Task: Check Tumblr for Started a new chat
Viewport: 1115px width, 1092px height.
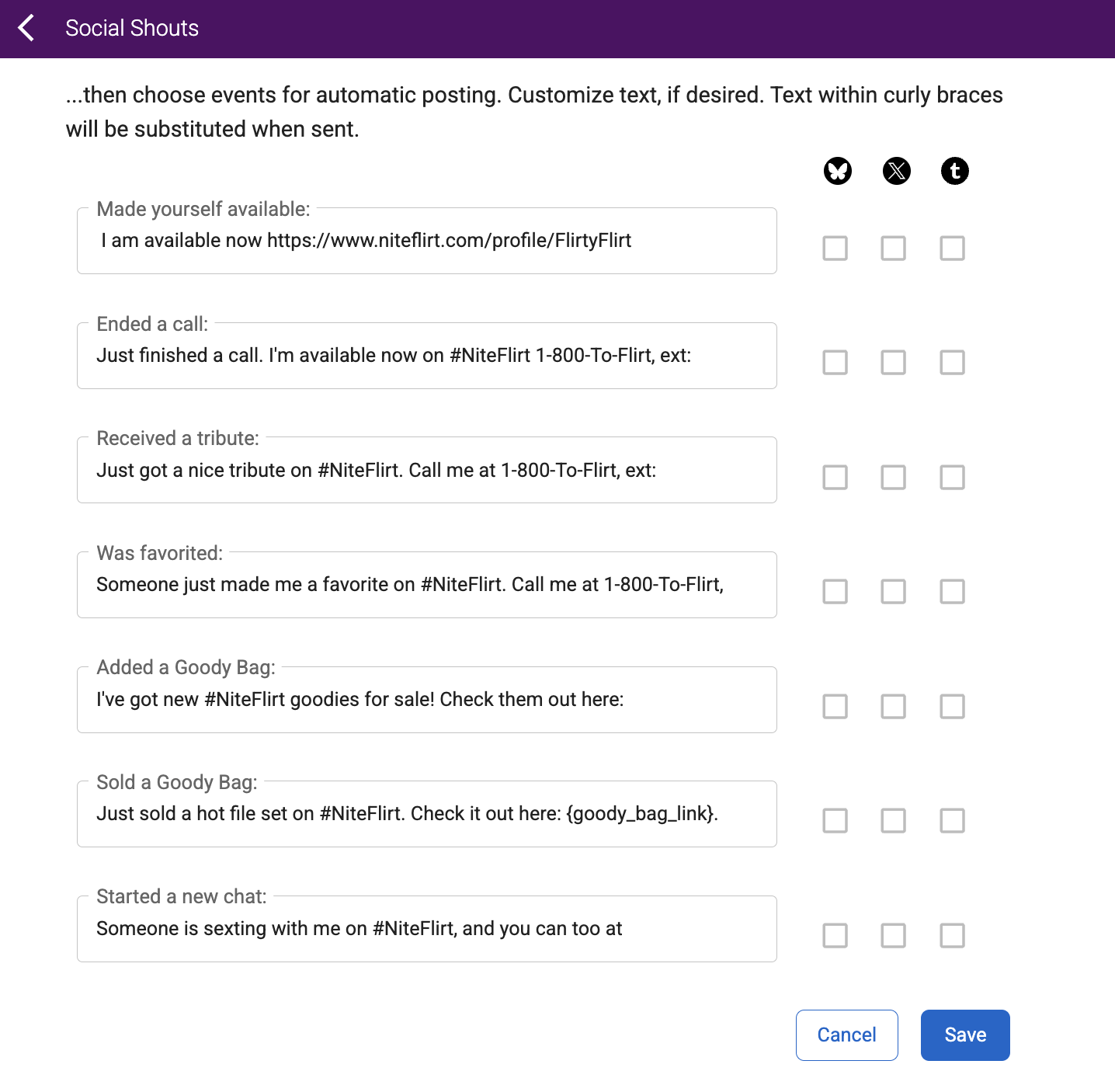Action: 953,936
